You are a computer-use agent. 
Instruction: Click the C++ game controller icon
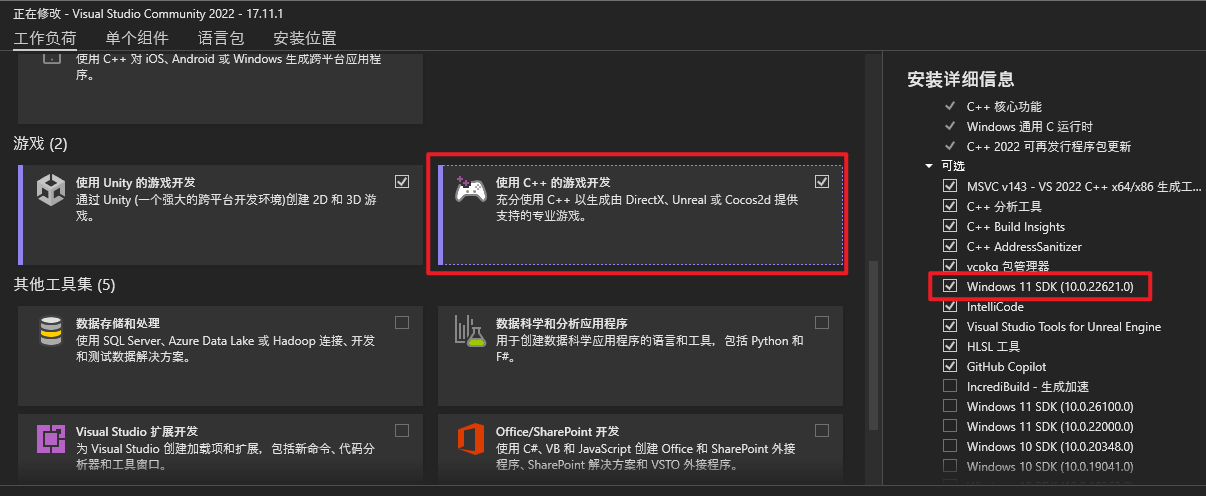[x=470, y=190]
